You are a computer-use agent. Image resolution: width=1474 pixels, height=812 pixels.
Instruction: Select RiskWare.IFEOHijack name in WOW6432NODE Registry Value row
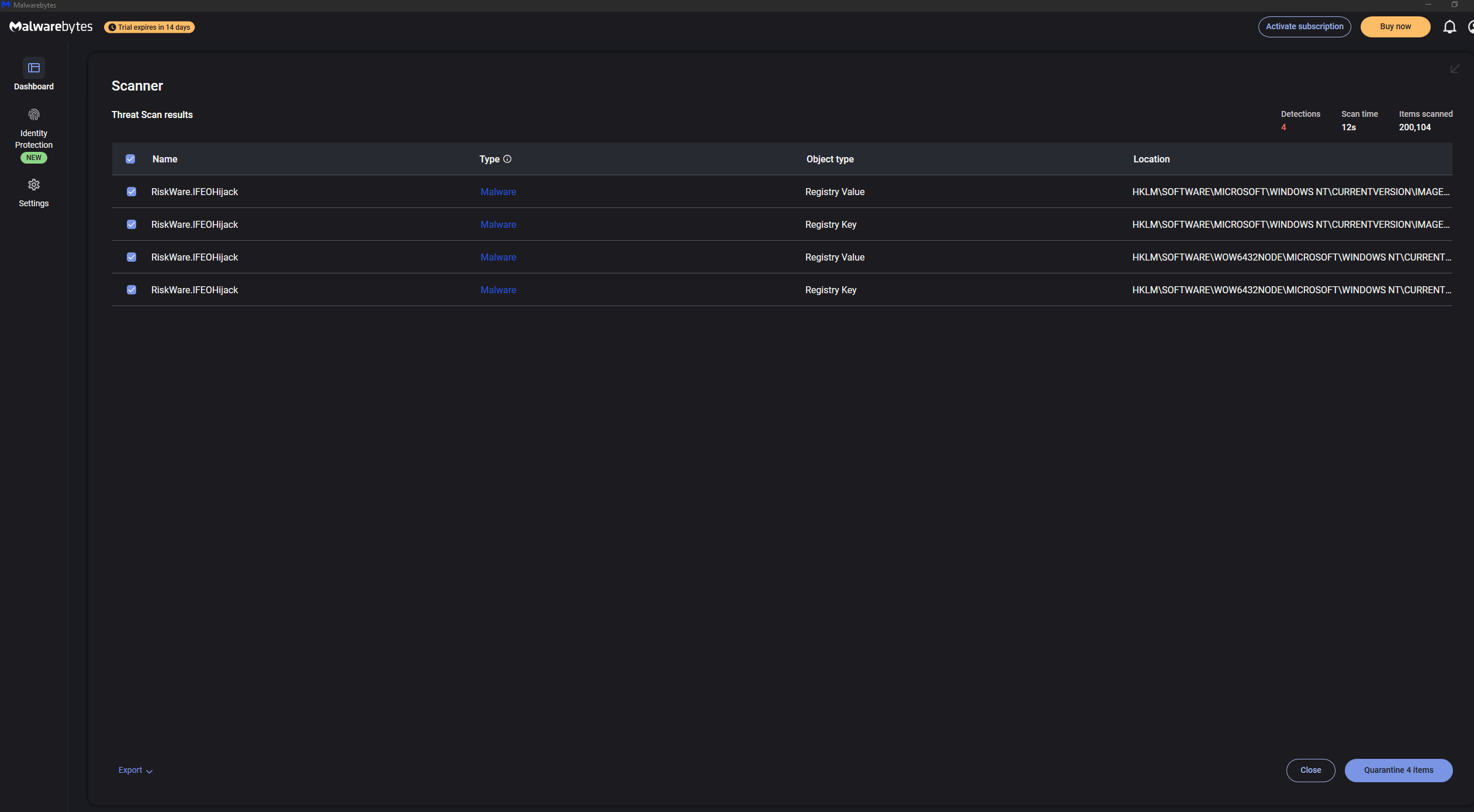coord(195,257)
